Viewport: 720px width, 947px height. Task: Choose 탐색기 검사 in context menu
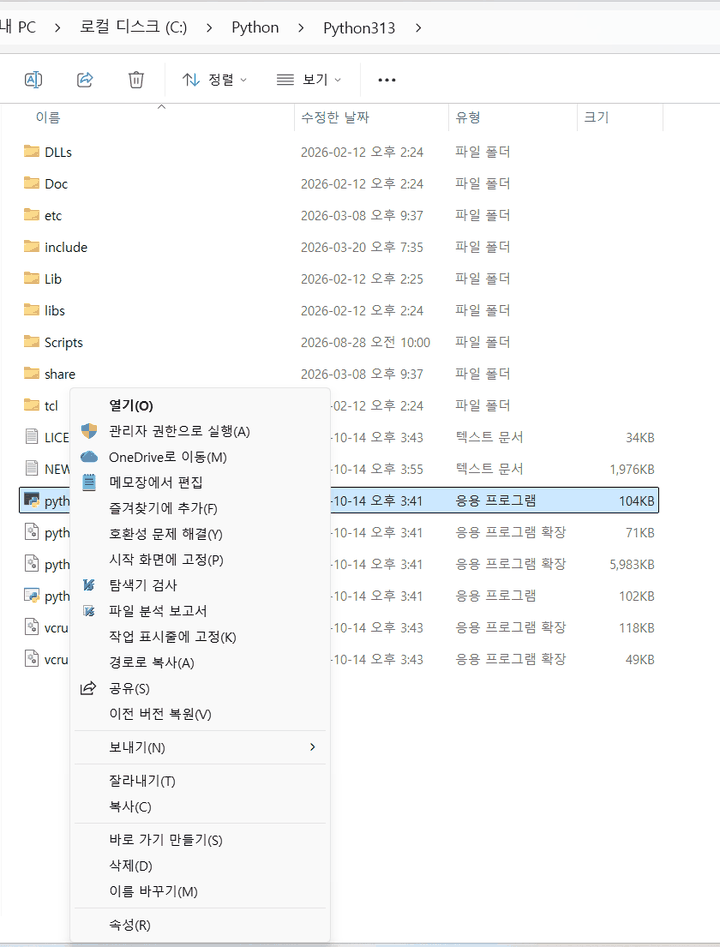pos(200,585)
